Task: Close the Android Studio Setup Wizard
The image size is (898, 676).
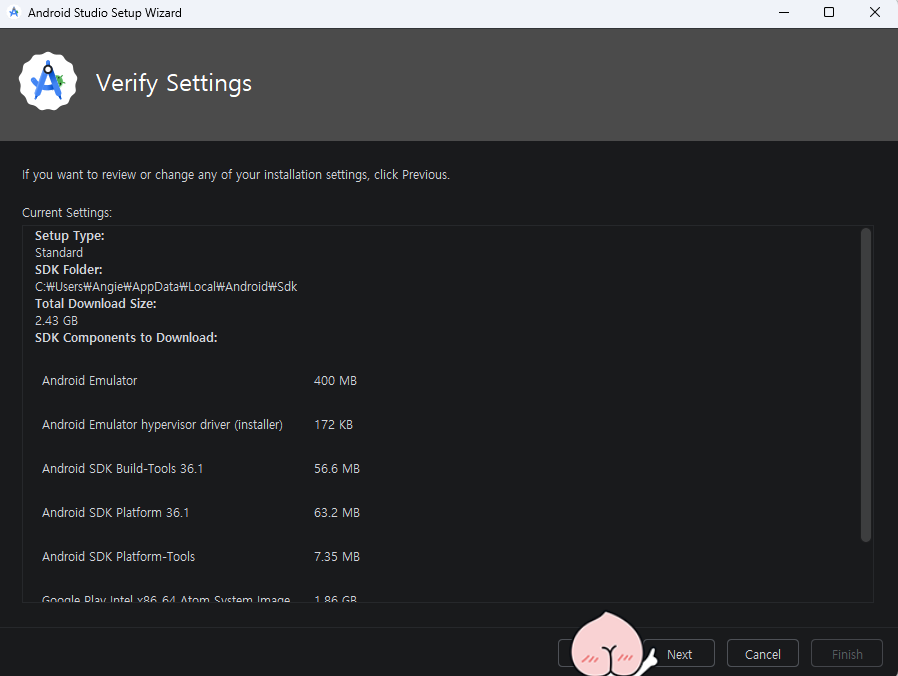Action: [875, 12]
